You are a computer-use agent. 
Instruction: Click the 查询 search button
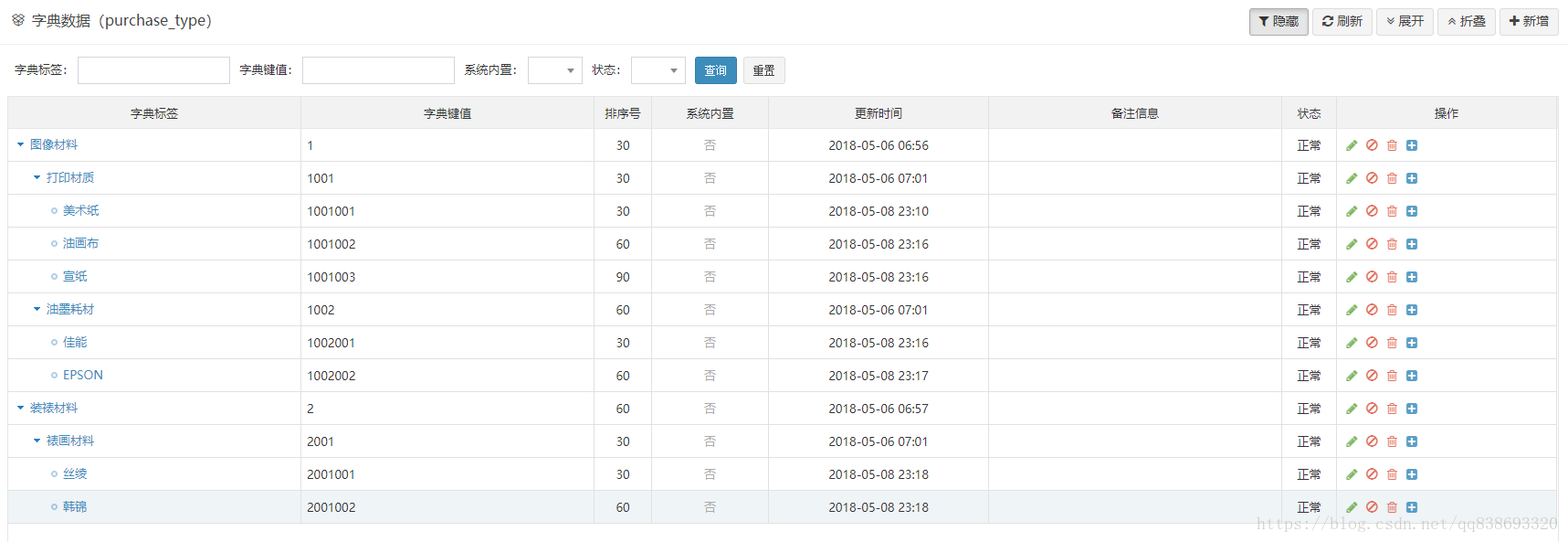pos(716,70)
